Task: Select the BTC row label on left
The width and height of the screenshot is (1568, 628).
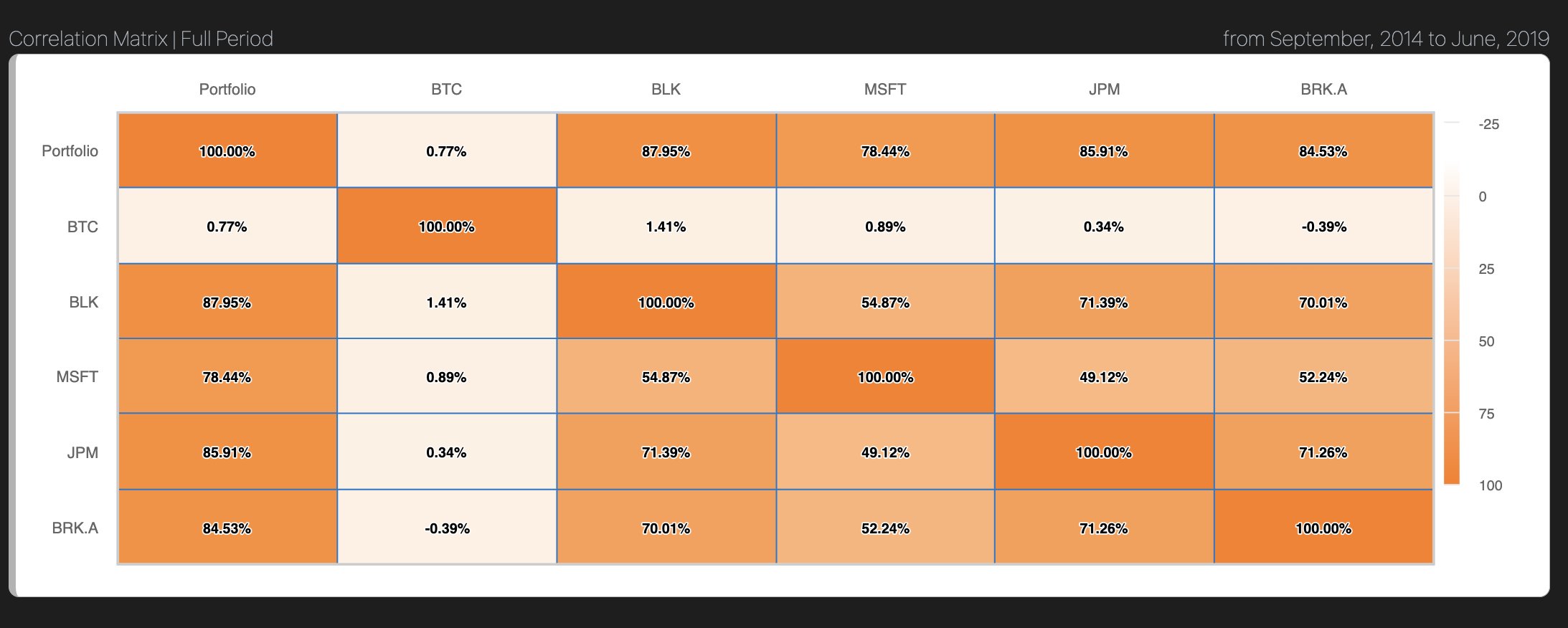Action: (82, 227)
